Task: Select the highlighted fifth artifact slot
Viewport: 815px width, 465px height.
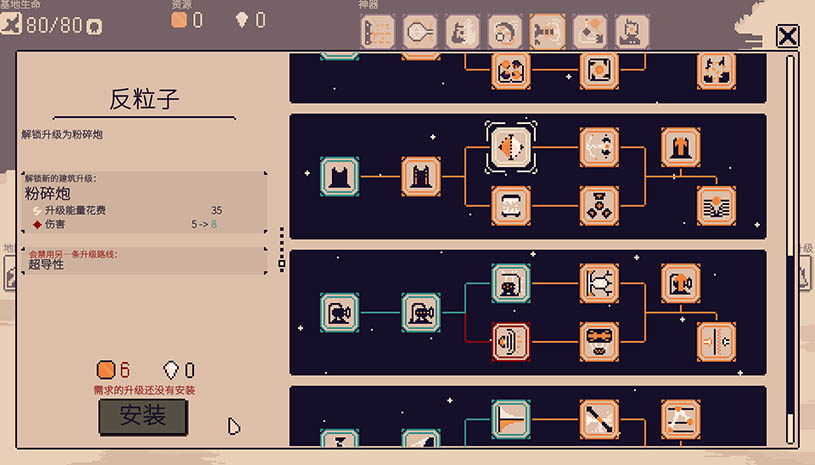Action: coord(547,32)
